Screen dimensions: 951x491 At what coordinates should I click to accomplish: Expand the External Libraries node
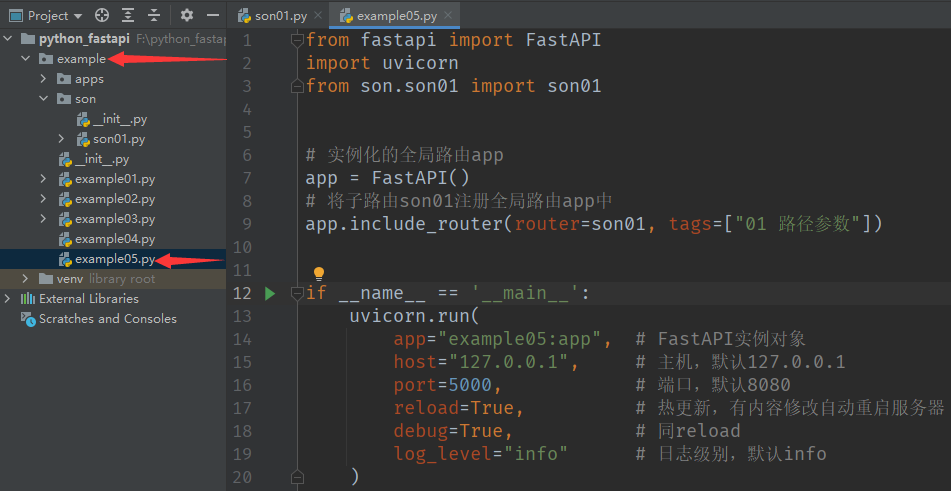pyautogui.click(x=9, y=299)
